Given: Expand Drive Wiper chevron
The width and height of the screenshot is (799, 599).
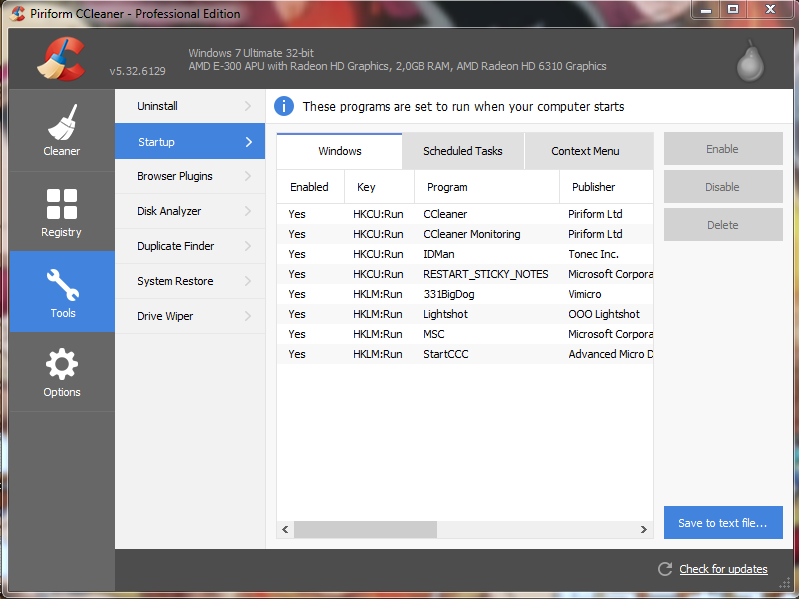Looking at the screenshot, I should point(248,316).
